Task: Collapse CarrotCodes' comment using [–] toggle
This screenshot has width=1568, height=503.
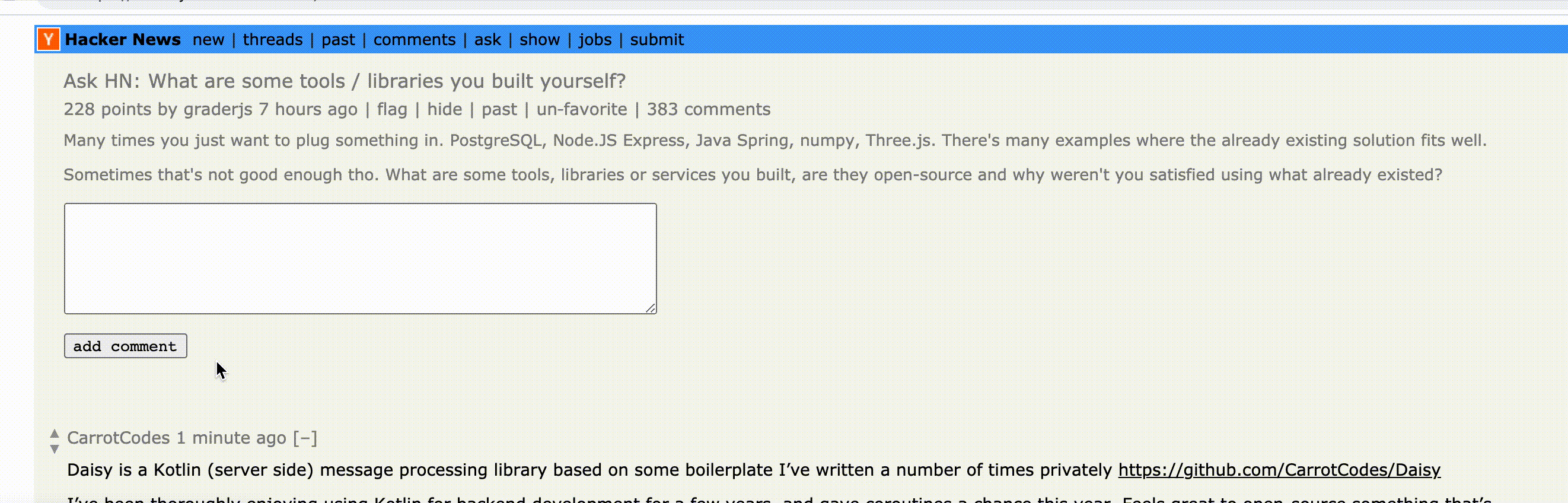Action: (305, 438)
